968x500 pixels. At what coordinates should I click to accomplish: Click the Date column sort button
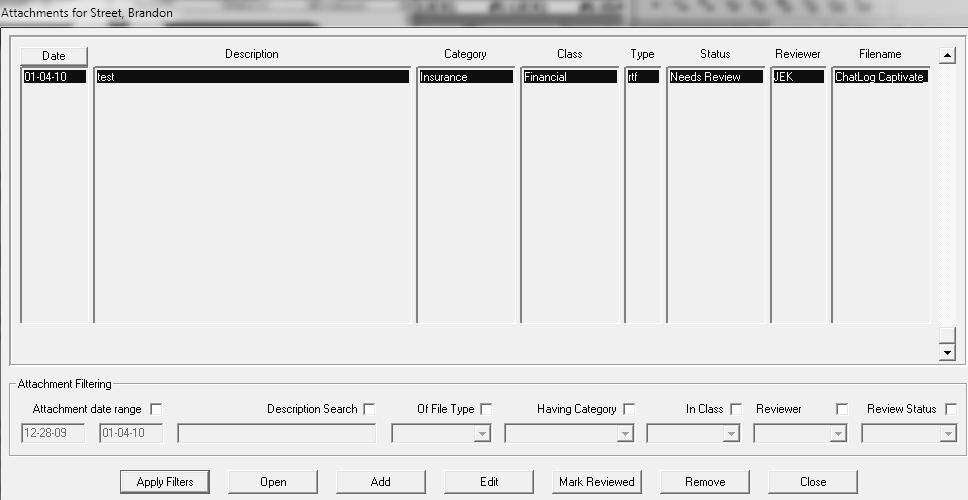pos(53,56)
